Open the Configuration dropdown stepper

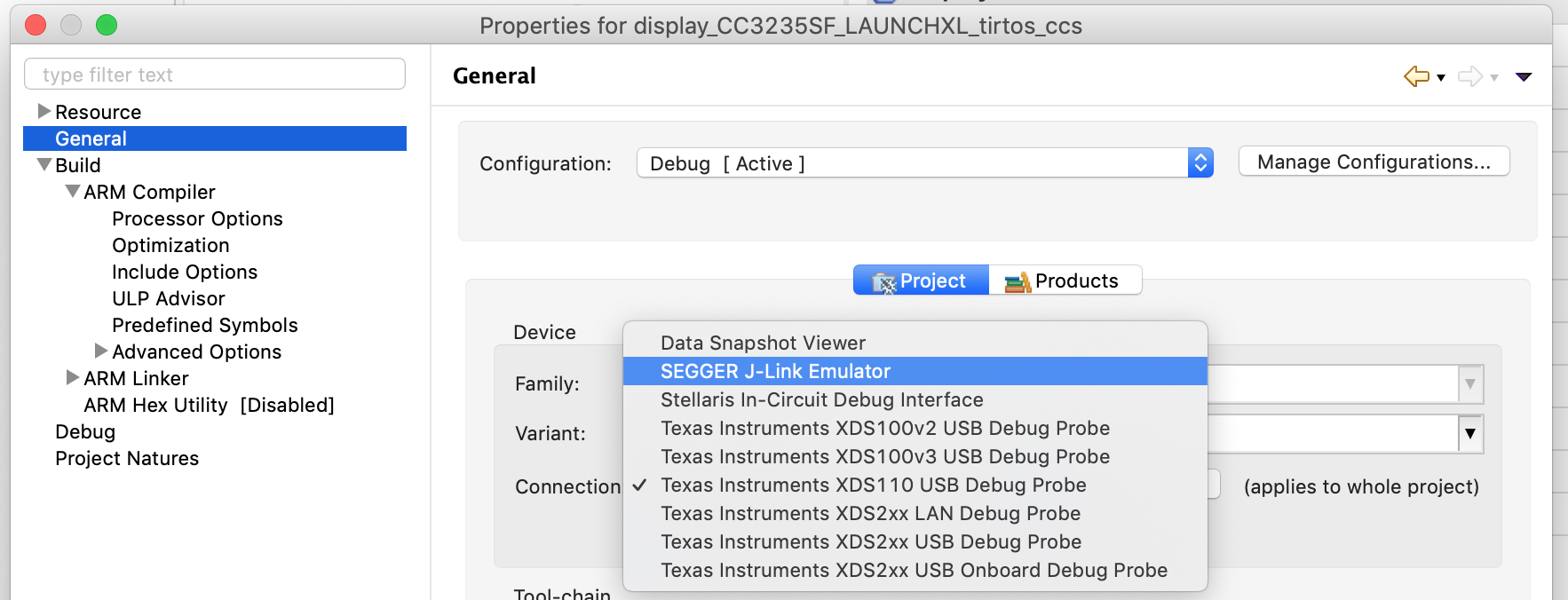[x=1200, y=163]
